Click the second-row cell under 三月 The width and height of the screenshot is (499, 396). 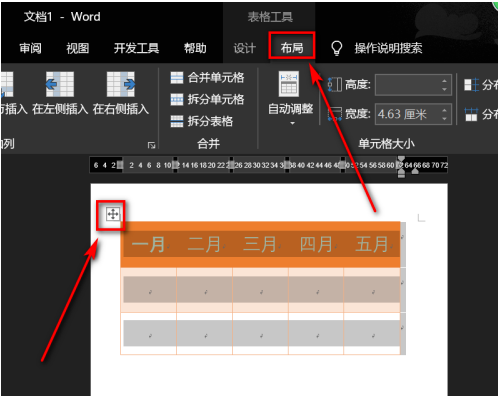tap(260, 290)
